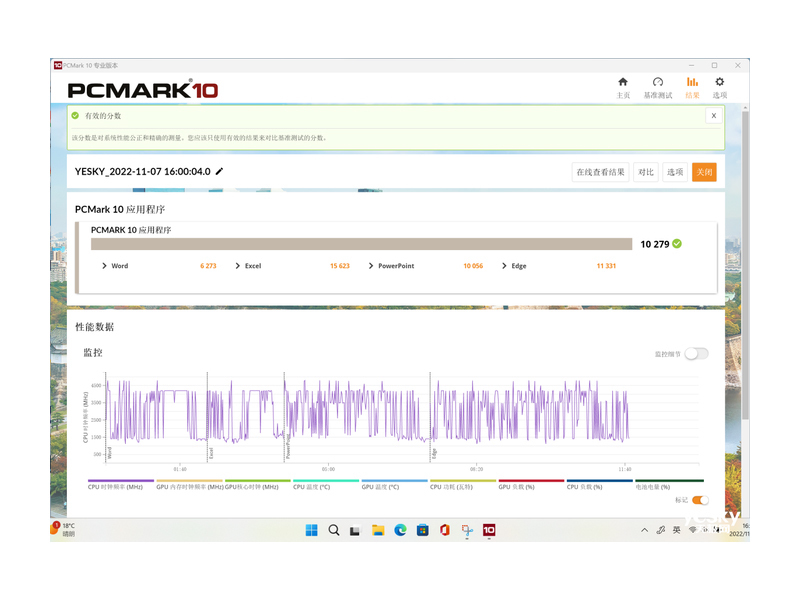Click the 性能数据 section heading
This screenshot has height=600, width=800.
coord(94,327)
